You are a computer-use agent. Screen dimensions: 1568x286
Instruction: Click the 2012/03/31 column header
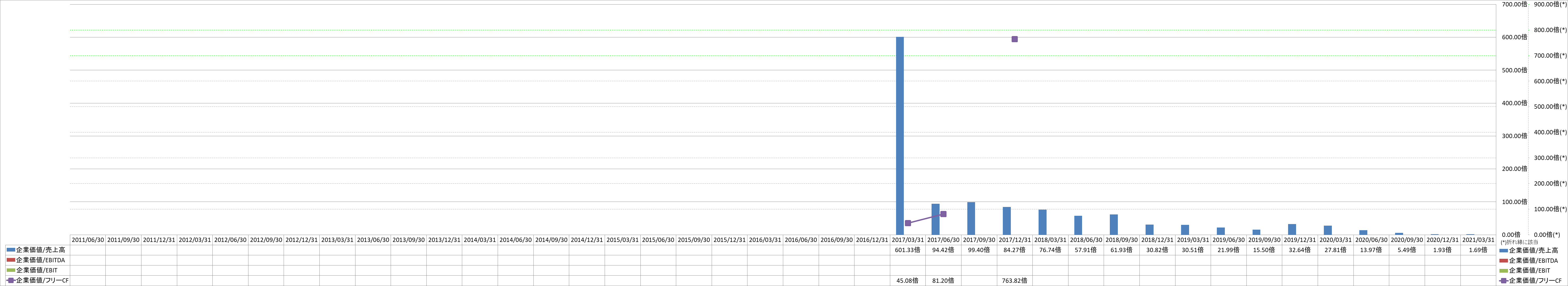[x=195, y=240]
